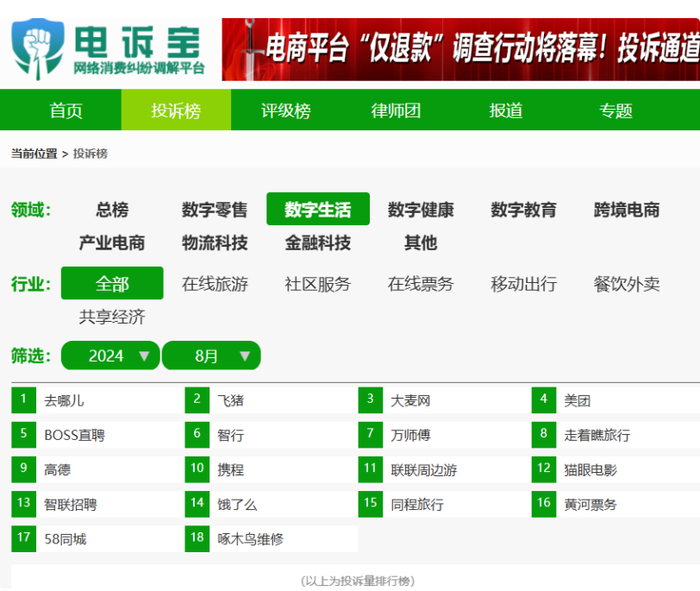Open rank 12 猫眼电影 entry
Image resolution: width=700 pixels, height=591 pixels.
pyautogui.click(x=616, y=470)
